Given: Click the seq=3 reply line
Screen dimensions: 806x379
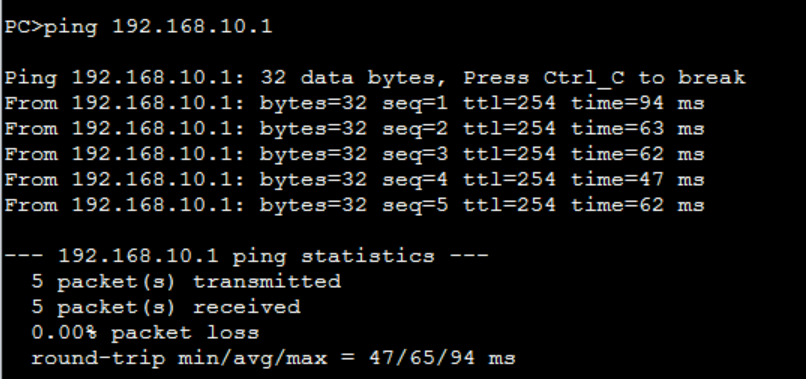Looking at the screenshot, I should (354, 154).
